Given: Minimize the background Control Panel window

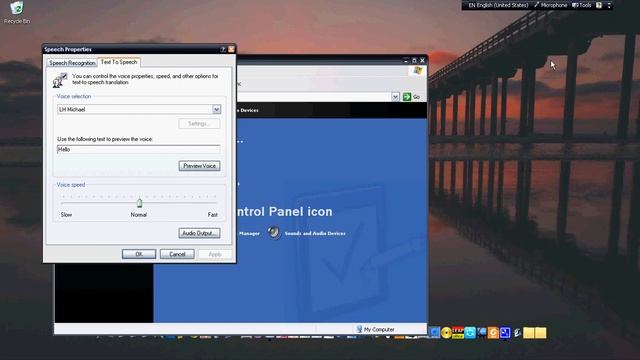Looking at the screenshot, I should coord(406,60).
